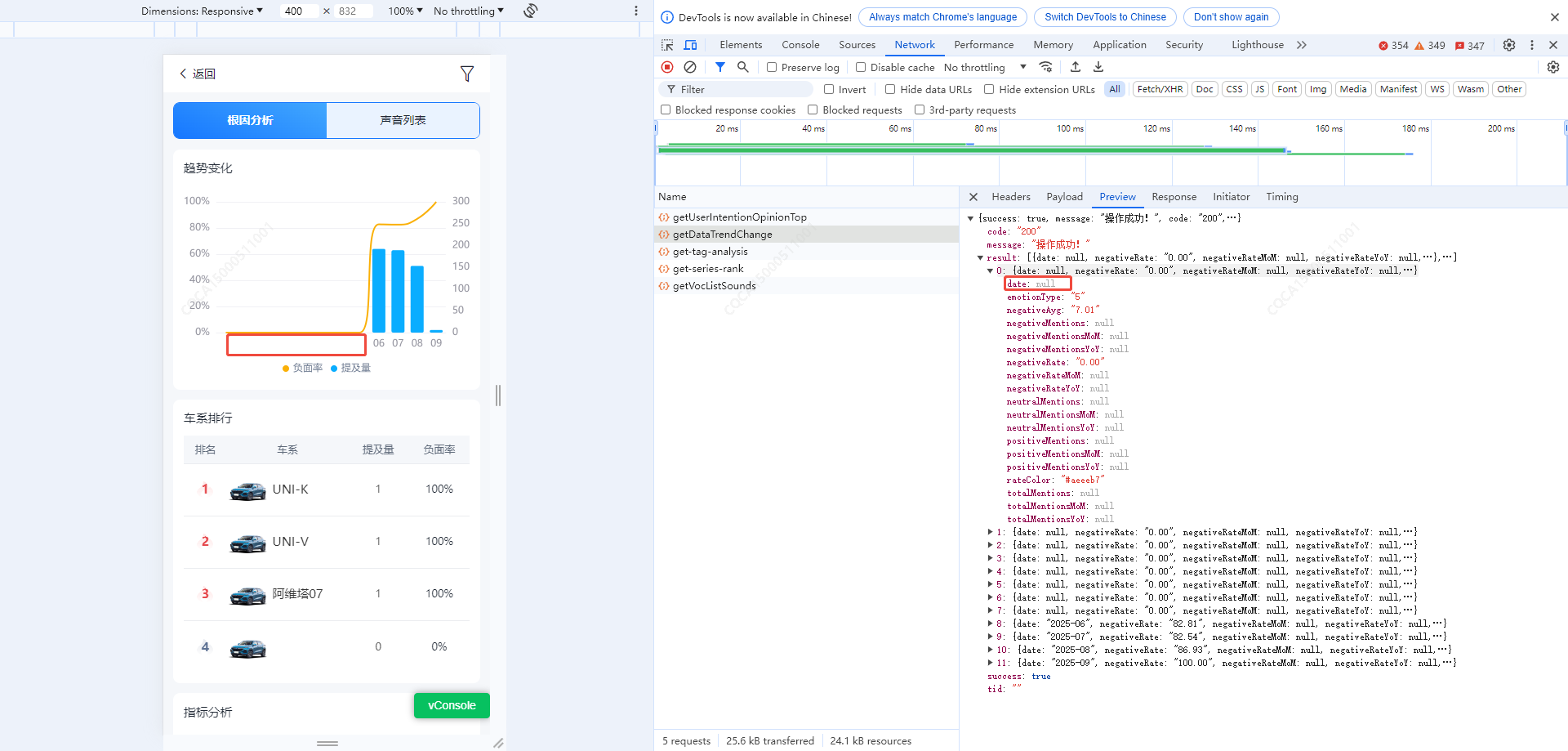Image resolution: width=1568 pixels, height=751 pixels.
Task: Tick the Invert filter checkbox
Action: (x=829, y=89)
